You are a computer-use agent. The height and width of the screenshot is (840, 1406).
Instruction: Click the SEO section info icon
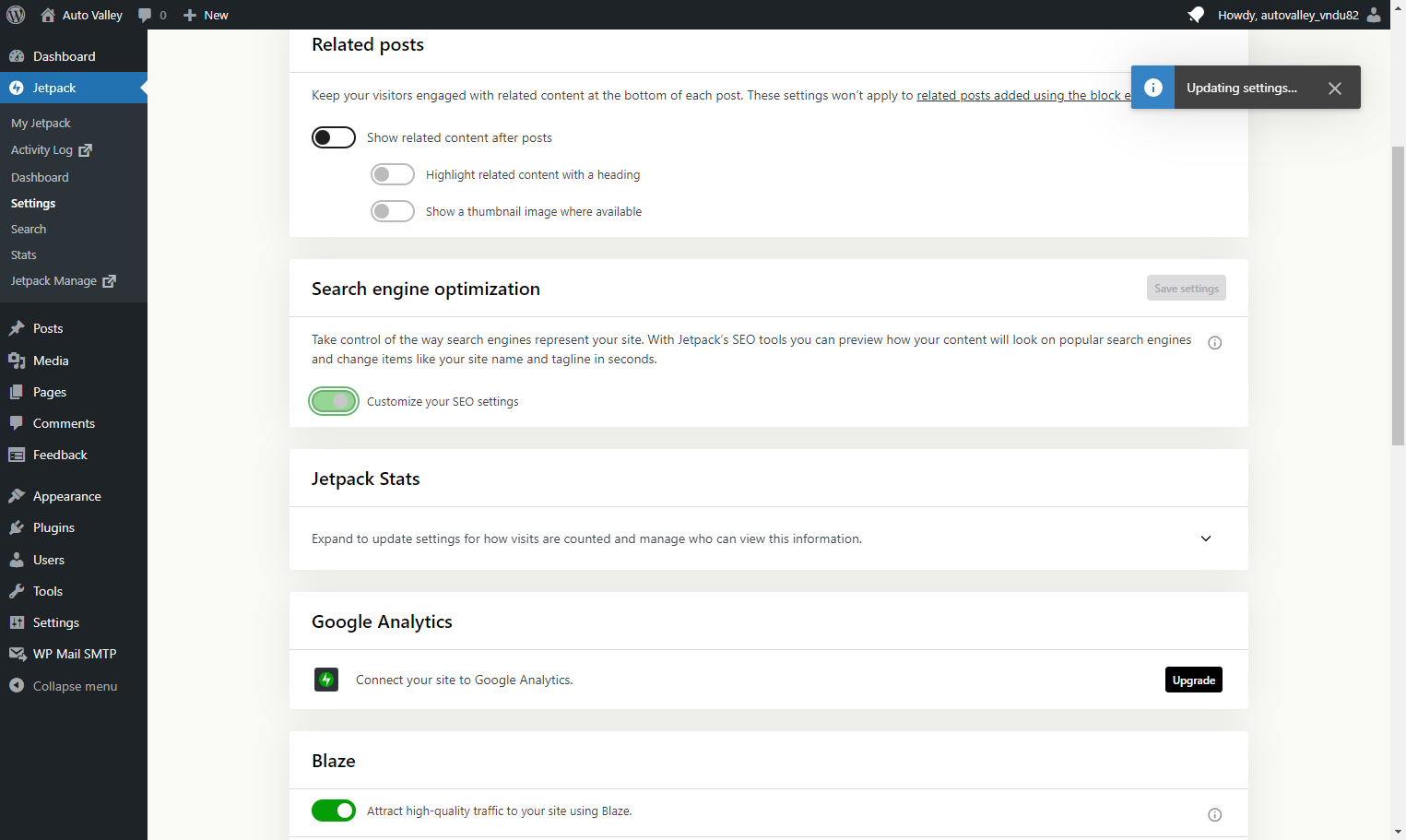(1215, 343)
